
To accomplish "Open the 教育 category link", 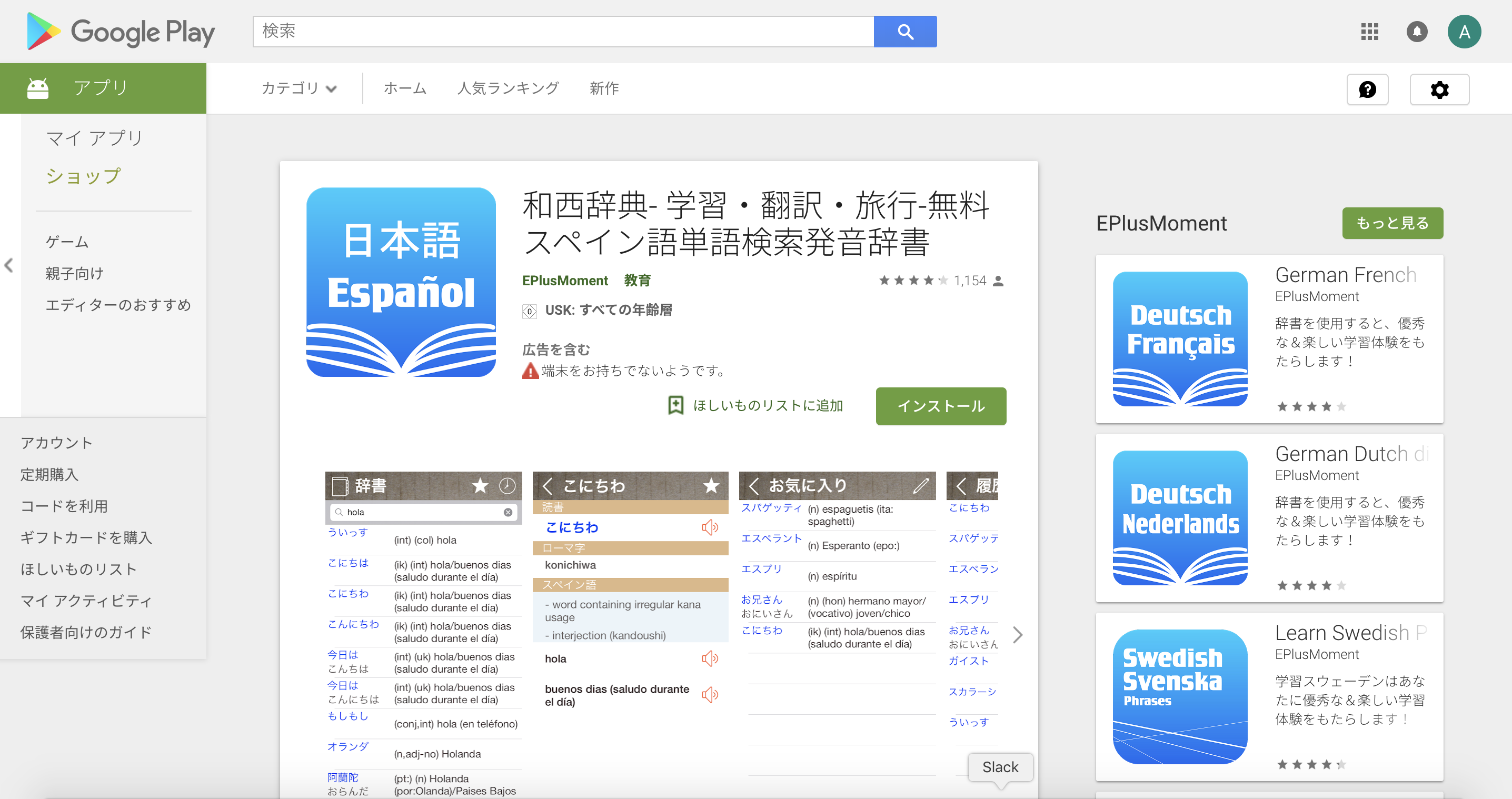I will tap(638, 281).
